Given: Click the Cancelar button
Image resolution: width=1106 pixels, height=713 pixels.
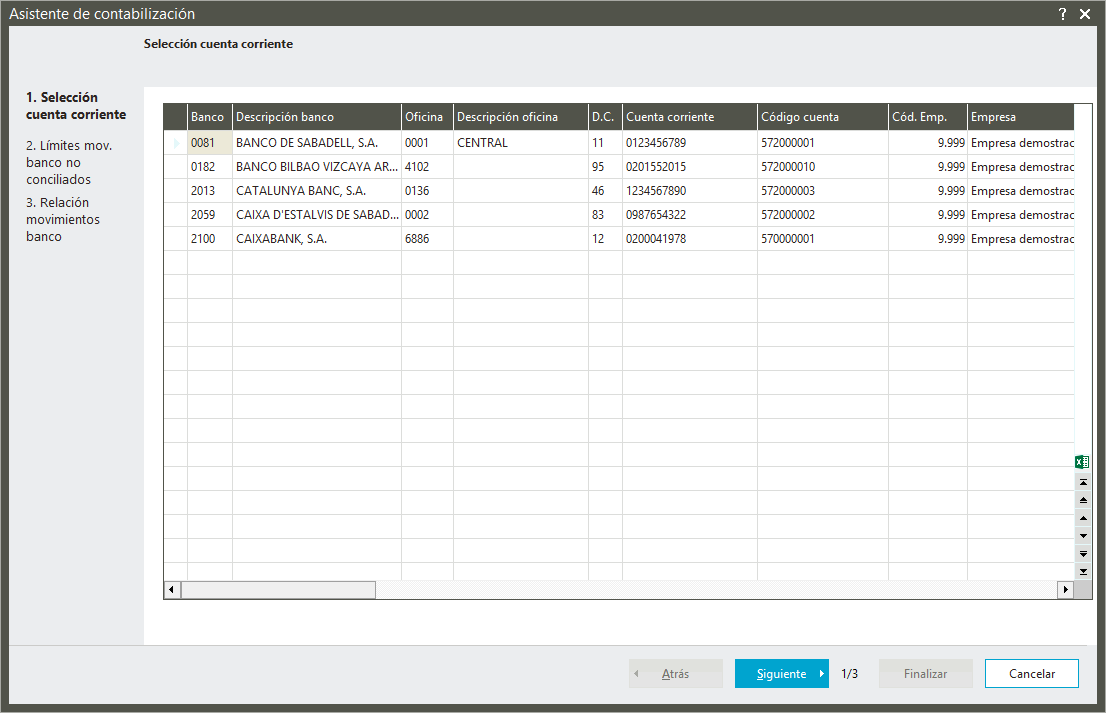Looking at the screenshot, I should coord(1031,674).
